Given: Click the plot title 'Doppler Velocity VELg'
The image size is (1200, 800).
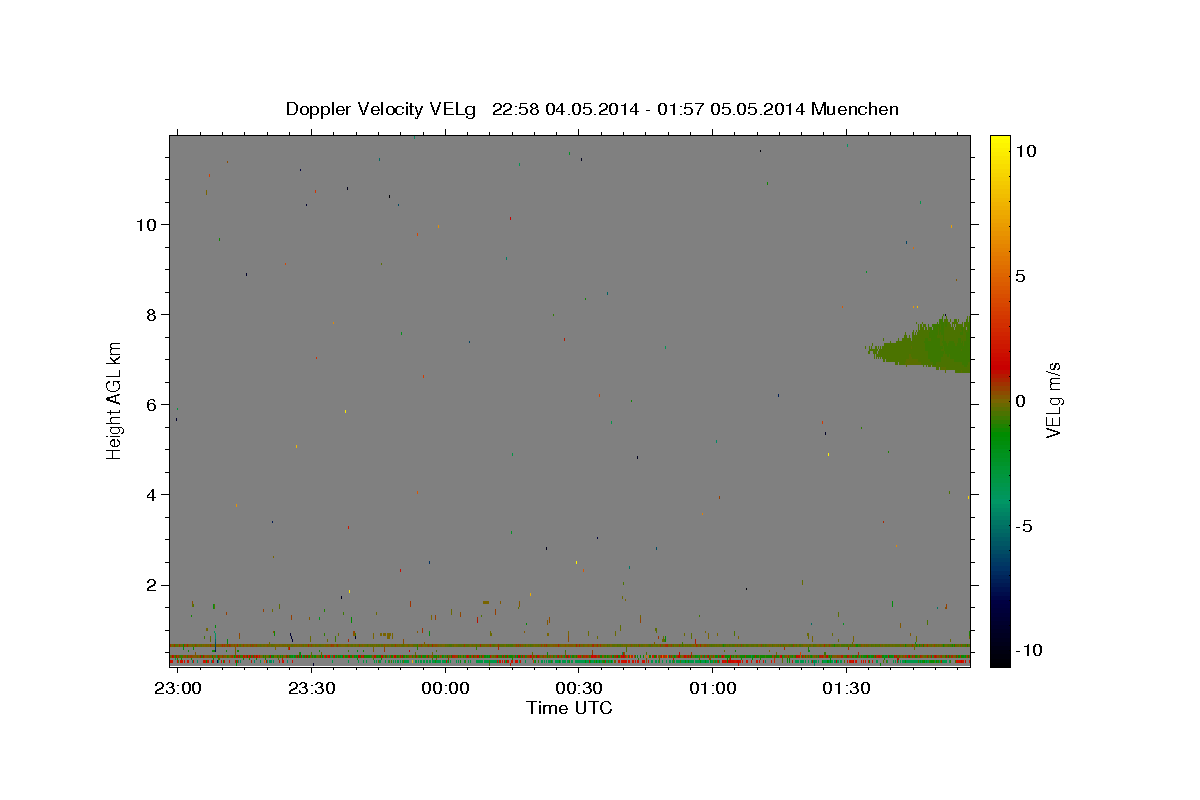Looking at the screenshot, I should pos(381,109).
